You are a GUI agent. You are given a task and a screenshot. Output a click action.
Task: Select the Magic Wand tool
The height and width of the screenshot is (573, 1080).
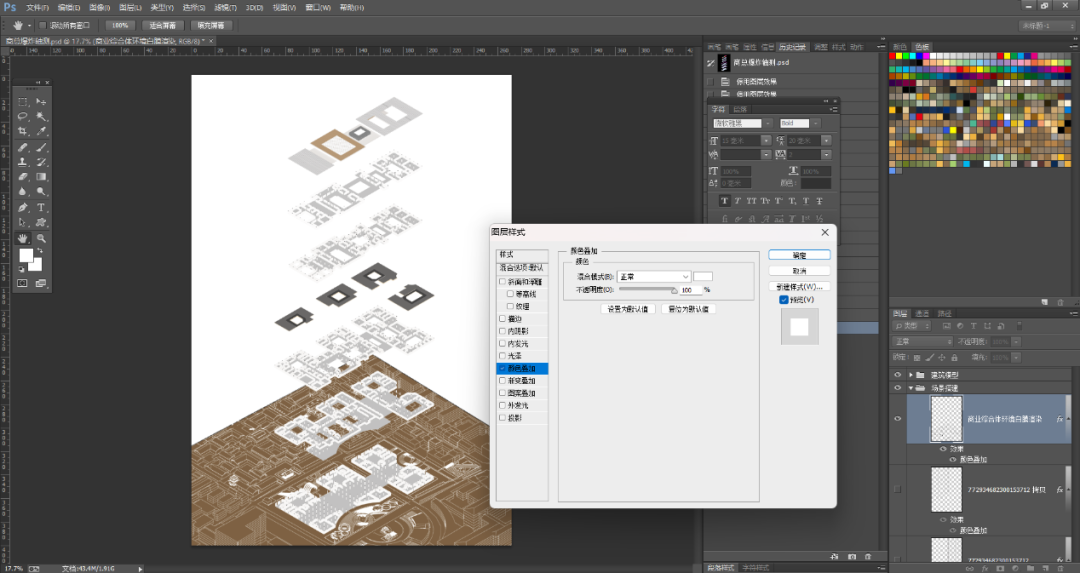click(x=41, y=116)
